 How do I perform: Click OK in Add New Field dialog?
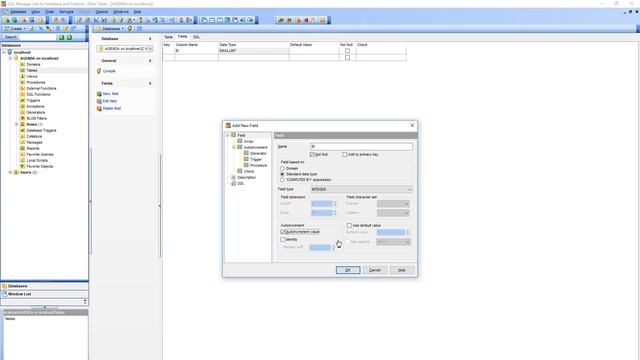point(348,270)
